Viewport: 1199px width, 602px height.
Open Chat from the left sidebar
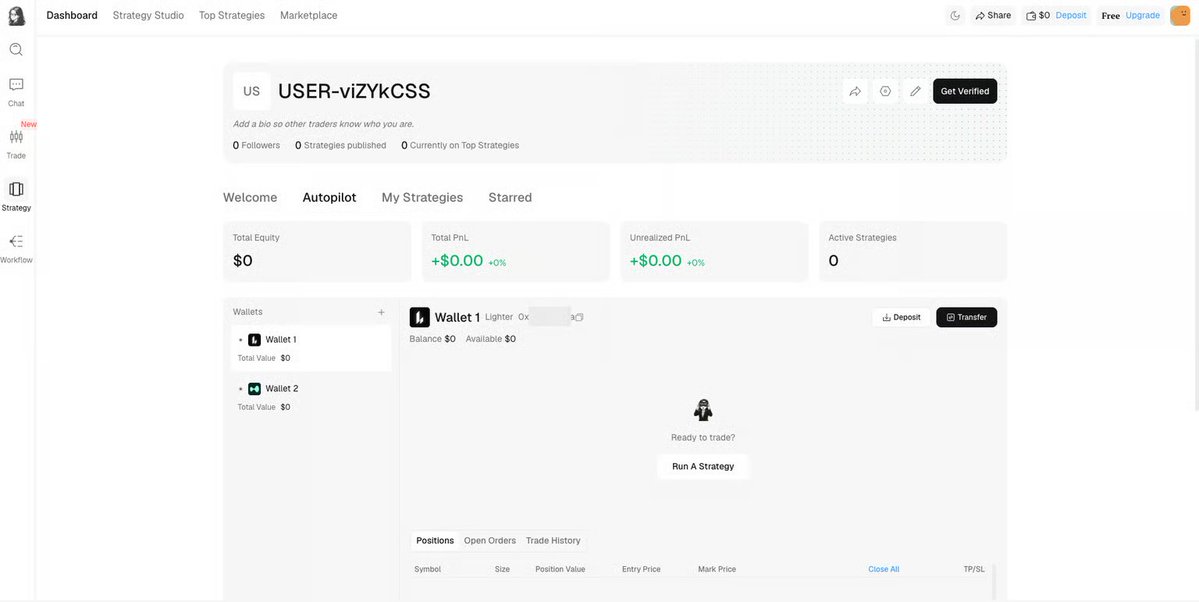16,91
